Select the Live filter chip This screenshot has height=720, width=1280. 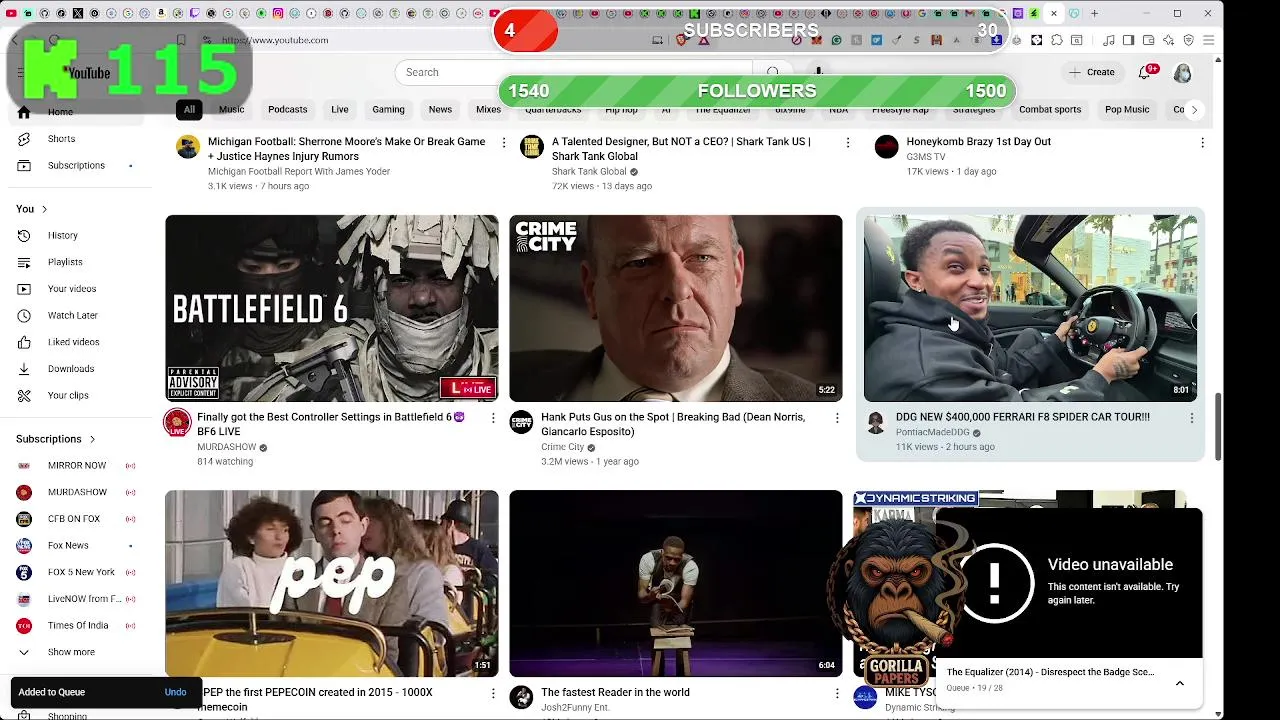coord(340,110)
